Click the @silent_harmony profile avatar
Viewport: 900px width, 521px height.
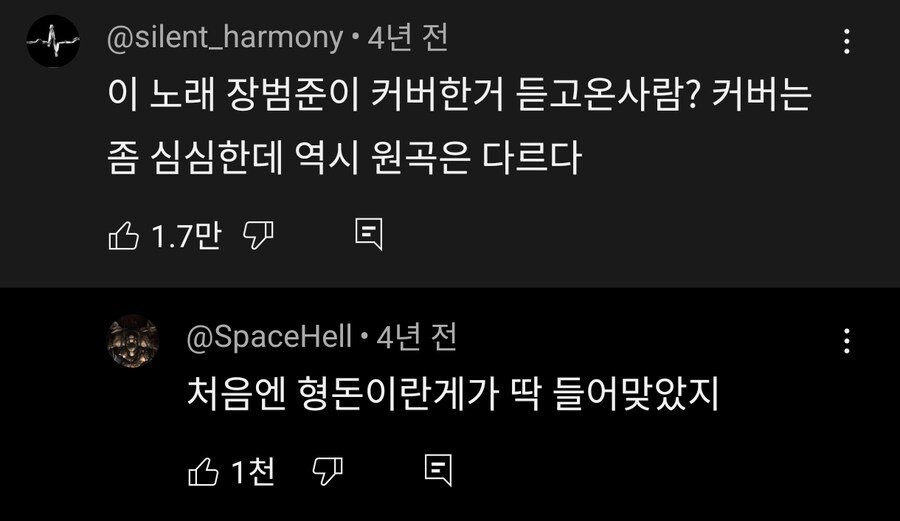pos(52,42)
